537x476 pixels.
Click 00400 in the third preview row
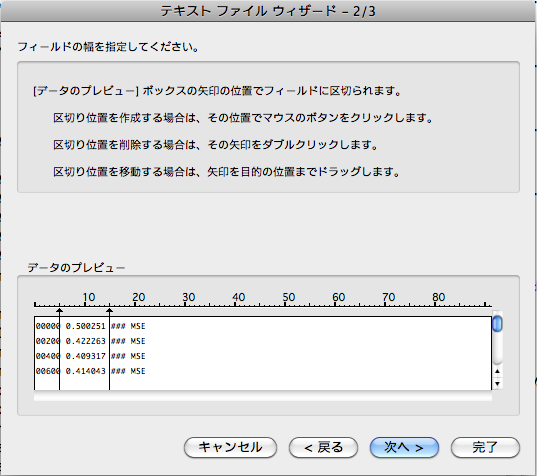pyautogui.click(x=48, y=356)
